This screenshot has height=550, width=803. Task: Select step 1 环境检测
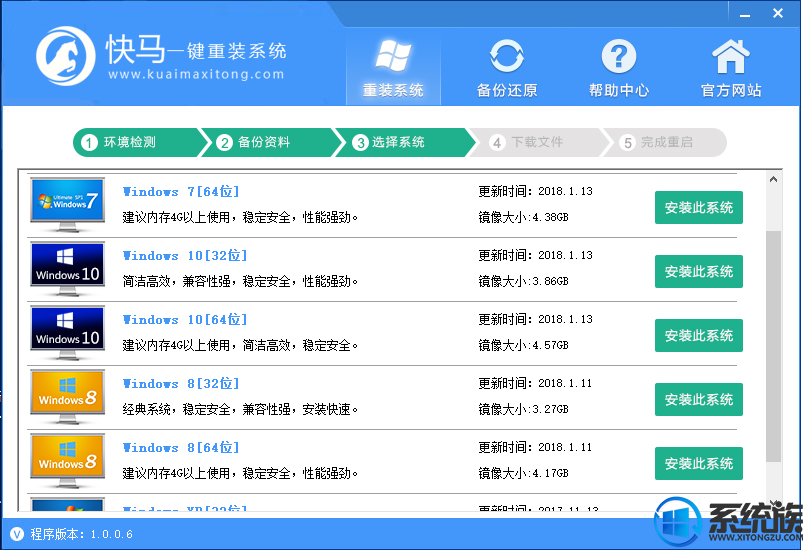pyautogui.click(x=138, y=142)
